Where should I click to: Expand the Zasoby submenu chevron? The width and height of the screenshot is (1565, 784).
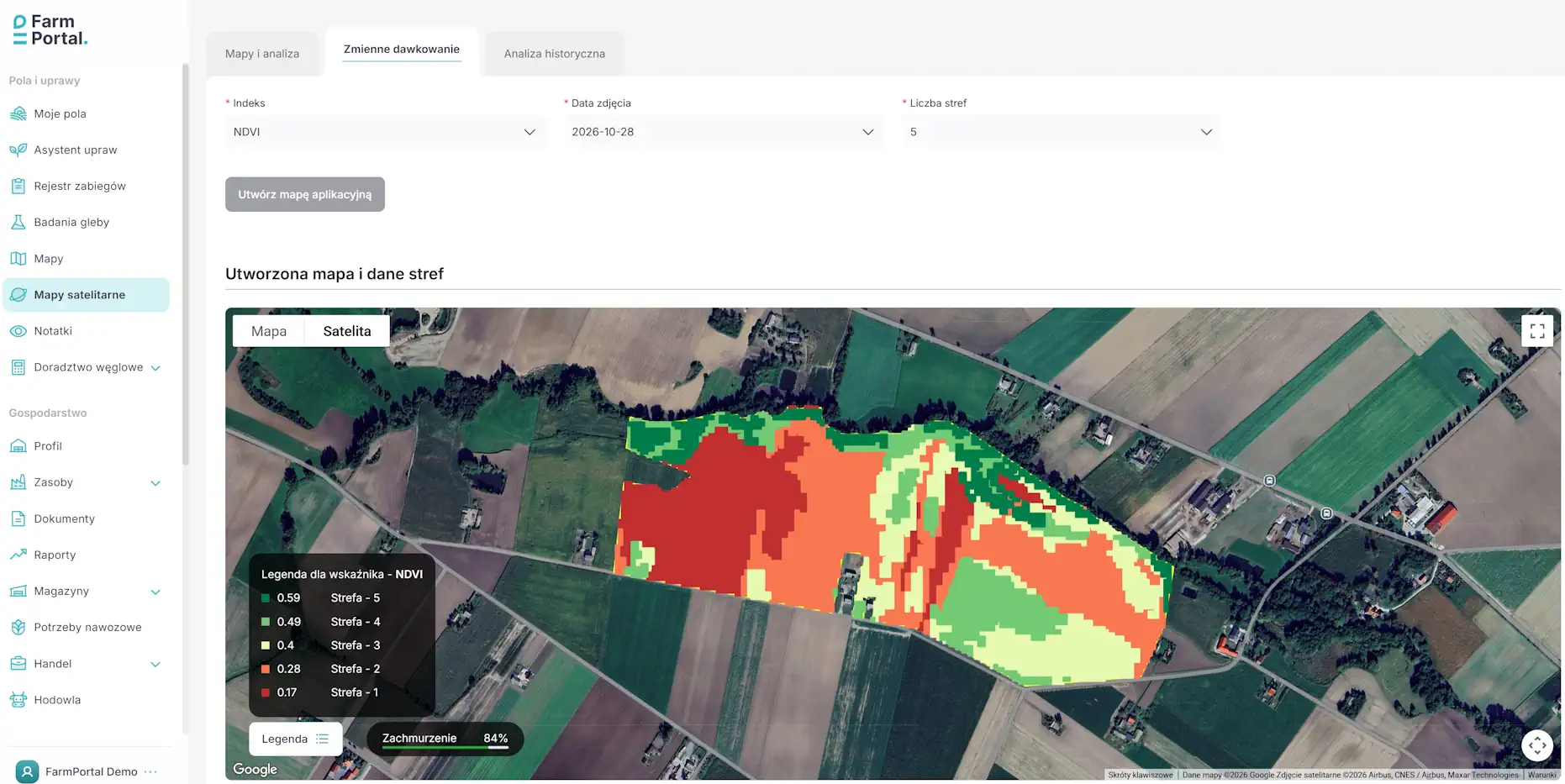pos(155,483)
